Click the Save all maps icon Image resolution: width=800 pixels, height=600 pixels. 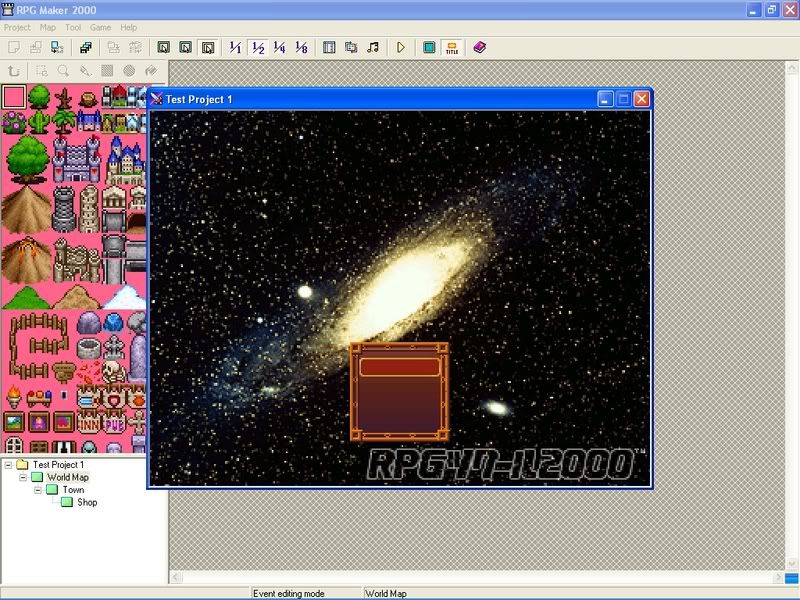pos(85,47)
